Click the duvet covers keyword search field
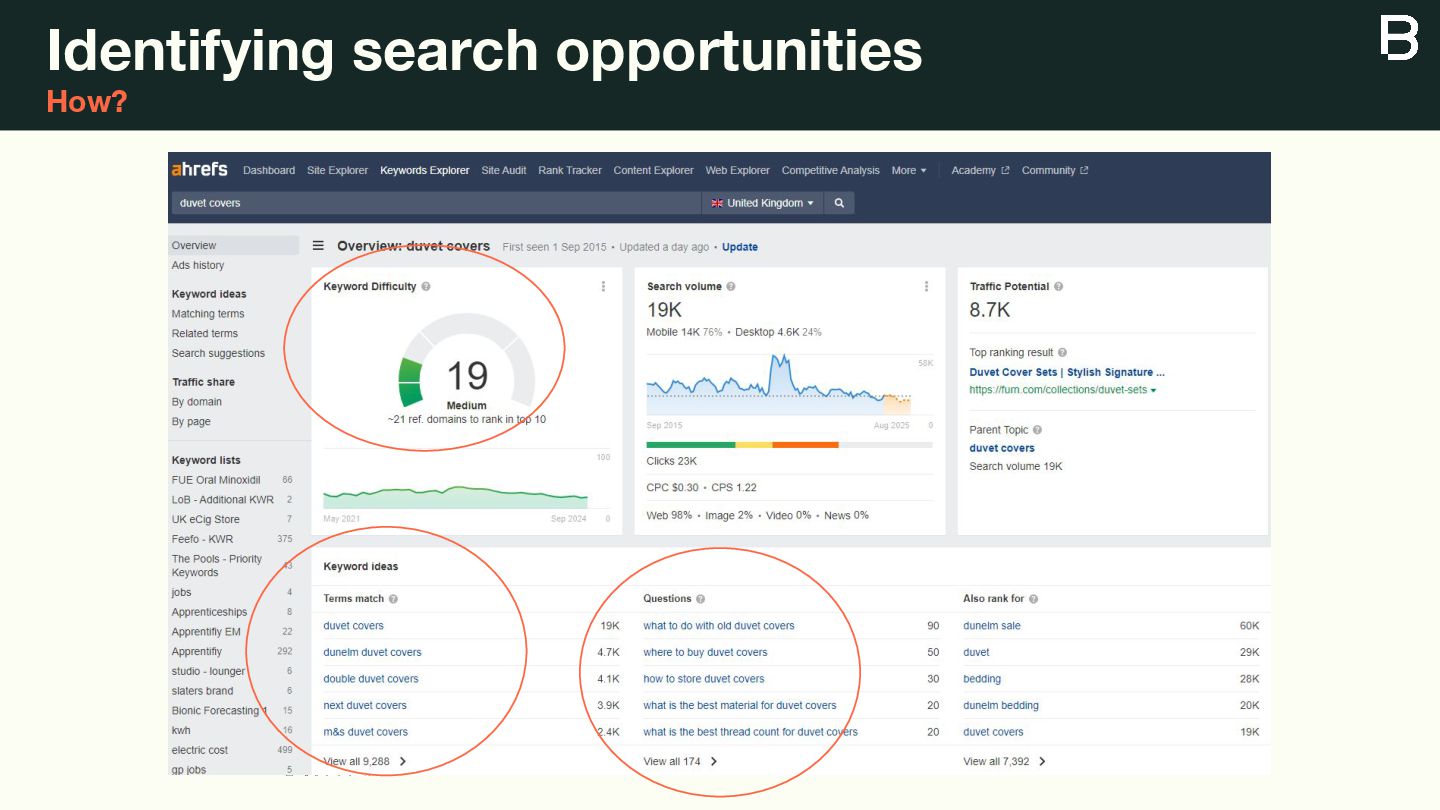This screenshot has height=810, width=1440. pos(436,203)
